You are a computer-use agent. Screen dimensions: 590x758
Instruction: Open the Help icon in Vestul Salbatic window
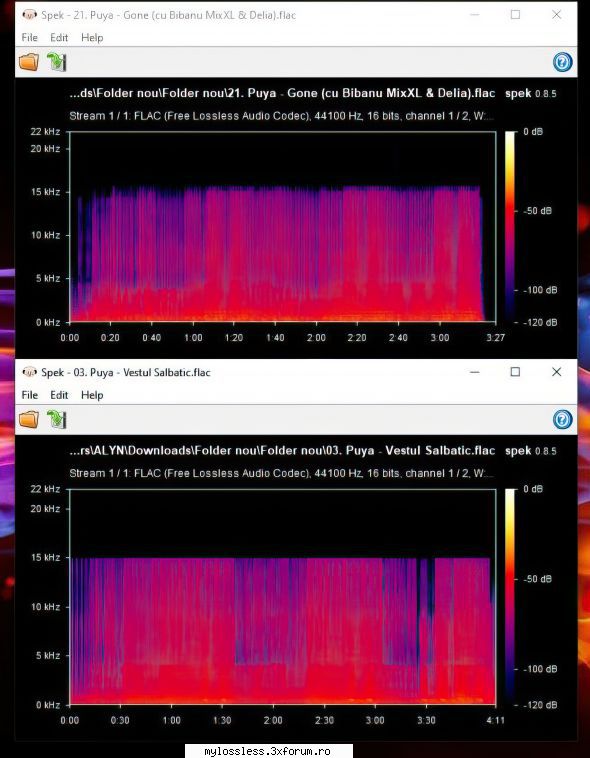coord(562,419)
